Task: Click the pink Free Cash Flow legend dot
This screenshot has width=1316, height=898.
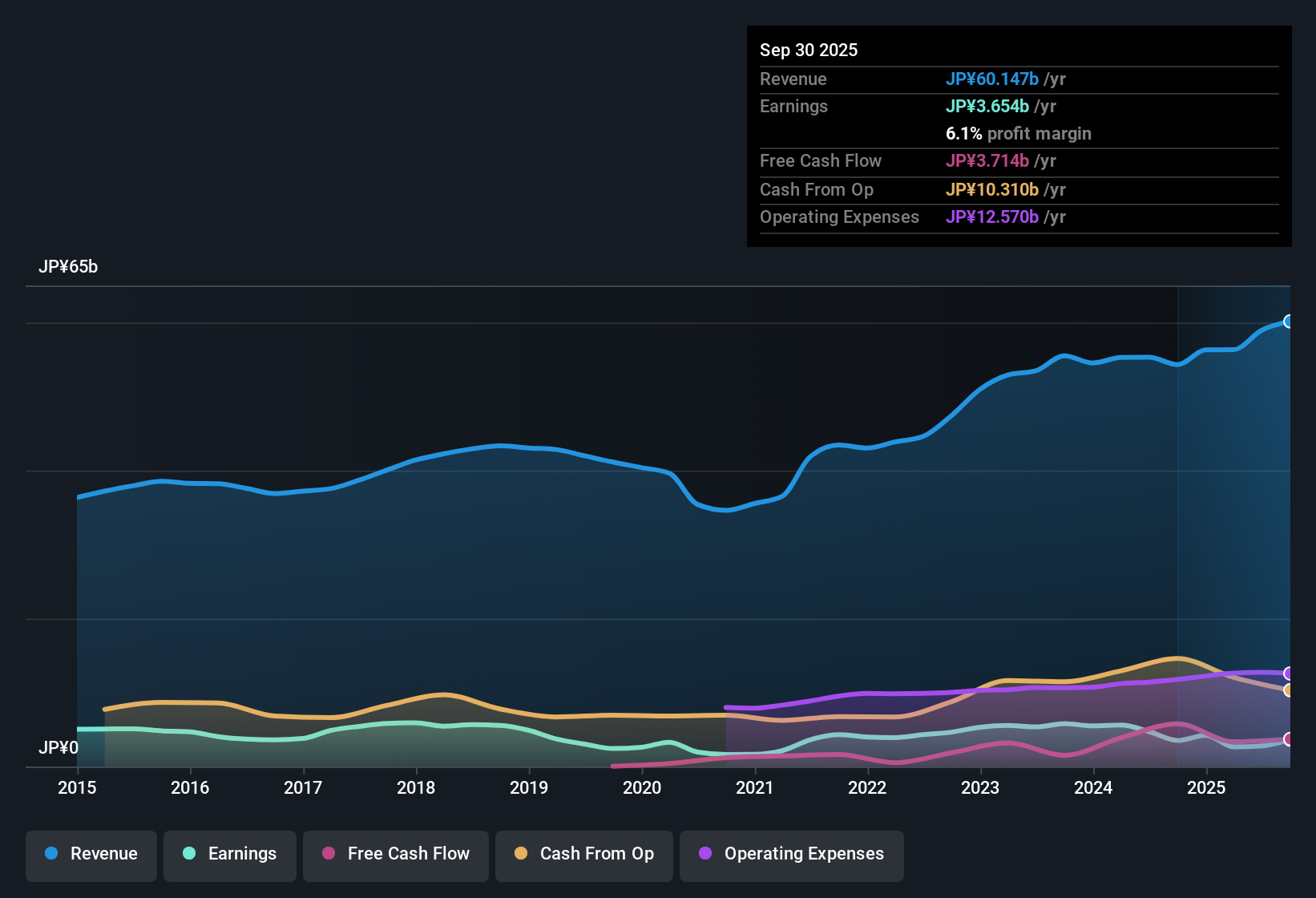Action: click(328, 854)
